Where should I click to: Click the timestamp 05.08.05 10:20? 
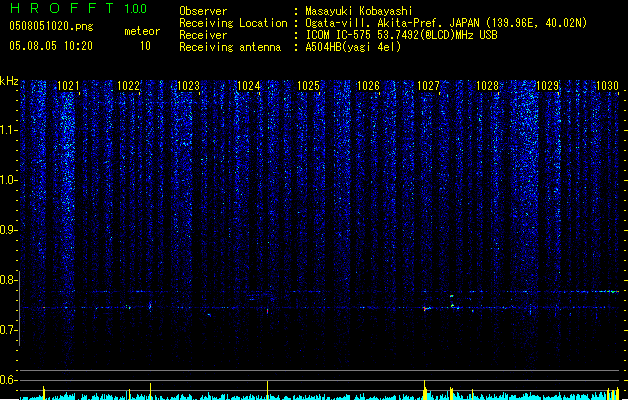(51, 46)
